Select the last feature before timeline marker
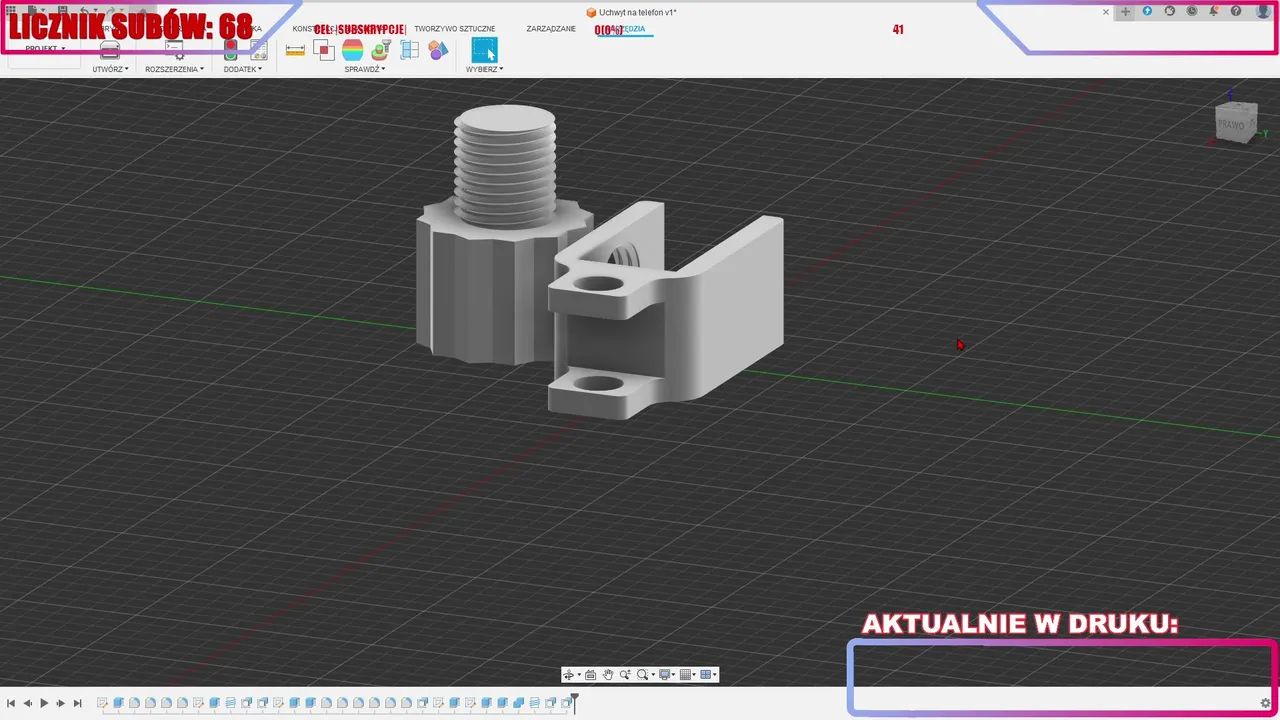The height and width of the screenshot is (720, 1280). pos(565,703)
